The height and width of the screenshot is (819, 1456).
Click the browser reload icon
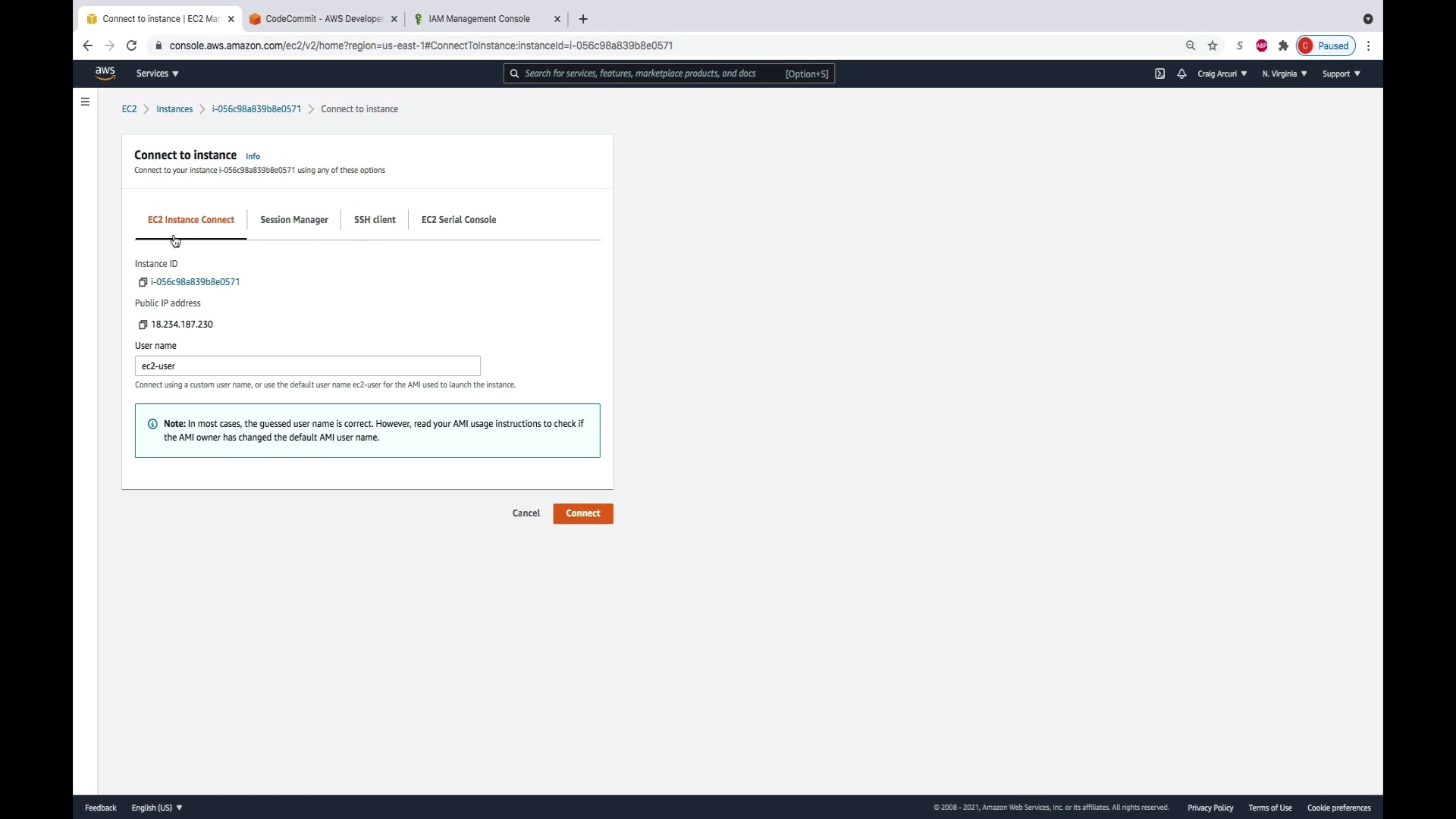click(x=131, y=45)
